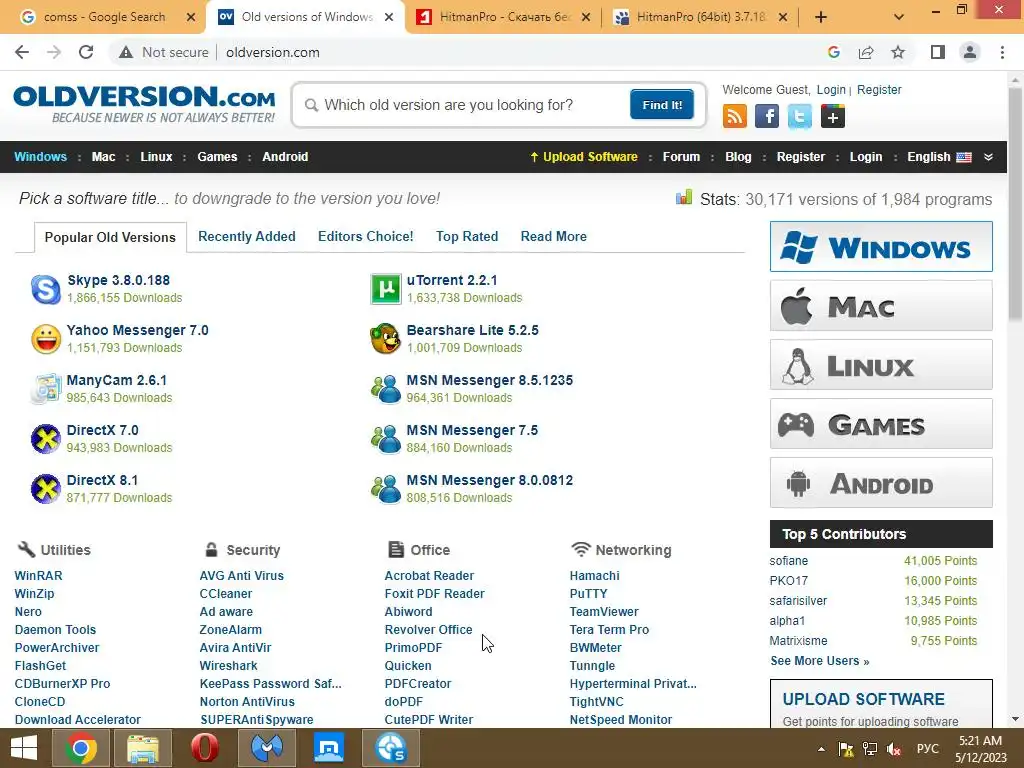Click the MSN Messenger 8.0.0812 icon
The width and height of the screenshot is (1024, 768).
tap(386, 488)
